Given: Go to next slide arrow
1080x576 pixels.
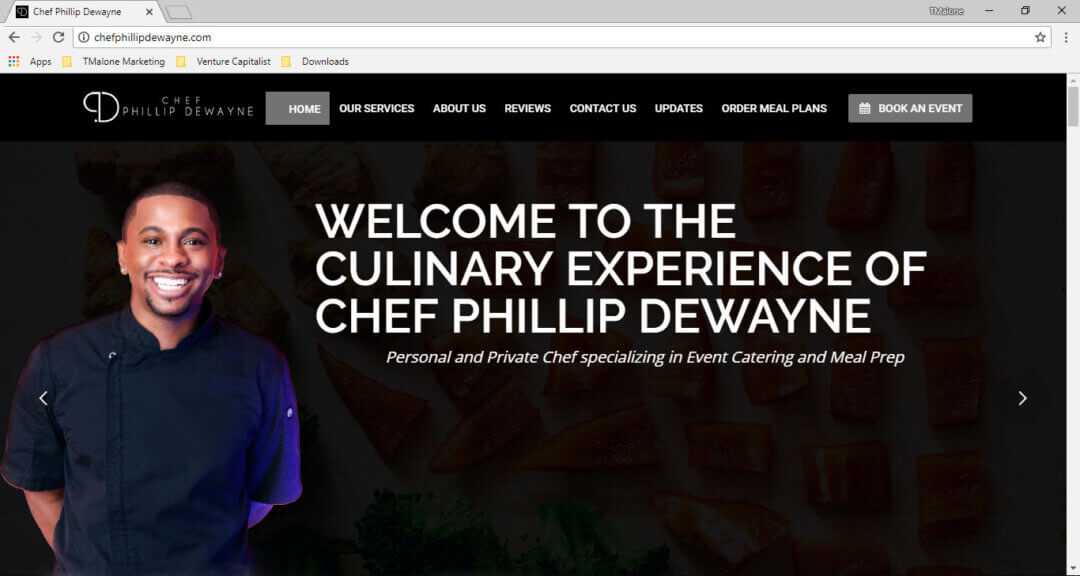Looking at the screenshot, I should tap(1022, 398).
